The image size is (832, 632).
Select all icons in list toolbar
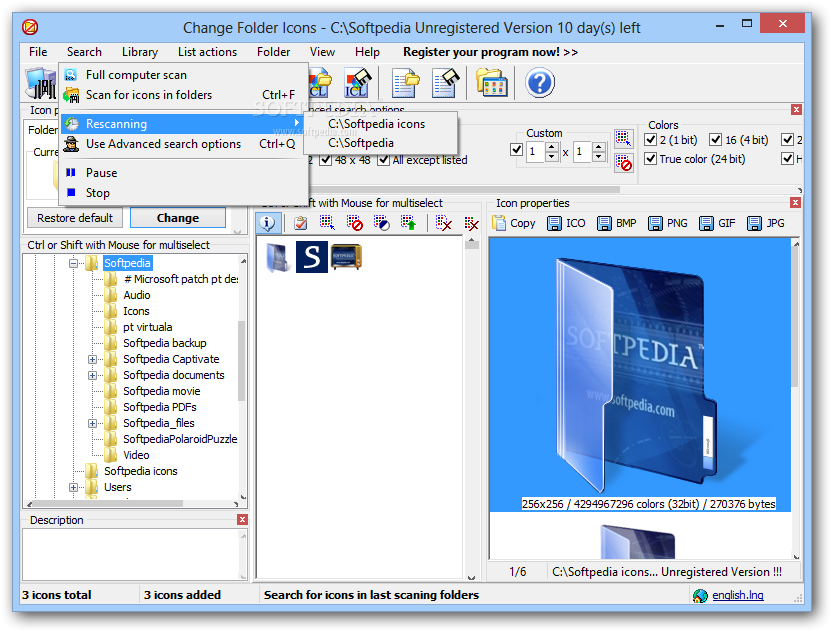coord(327,223)
